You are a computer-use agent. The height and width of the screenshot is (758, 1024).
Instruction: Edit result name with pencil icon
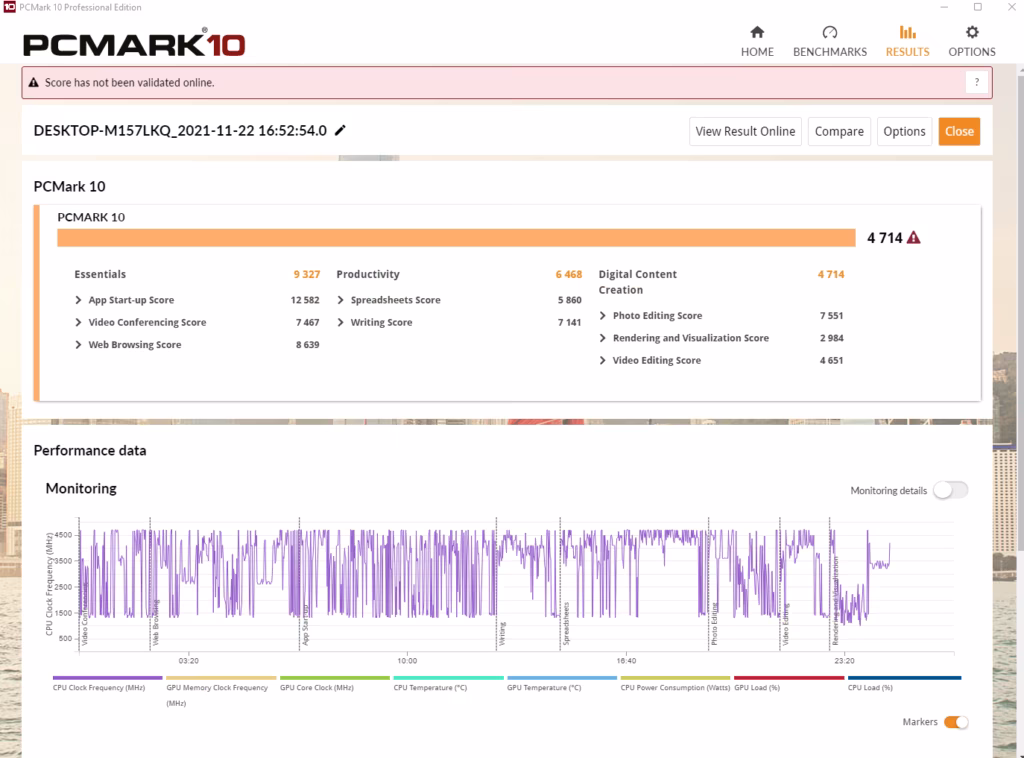tap(340, 131)
